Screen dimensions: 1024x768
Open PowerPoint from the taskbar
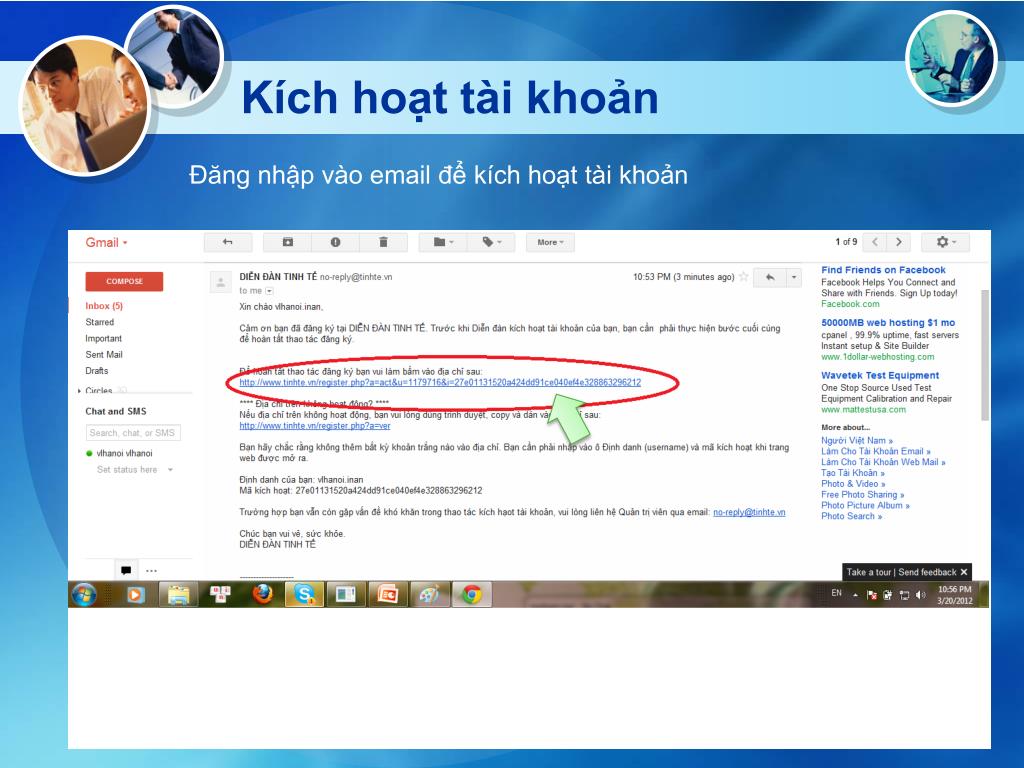388,595
